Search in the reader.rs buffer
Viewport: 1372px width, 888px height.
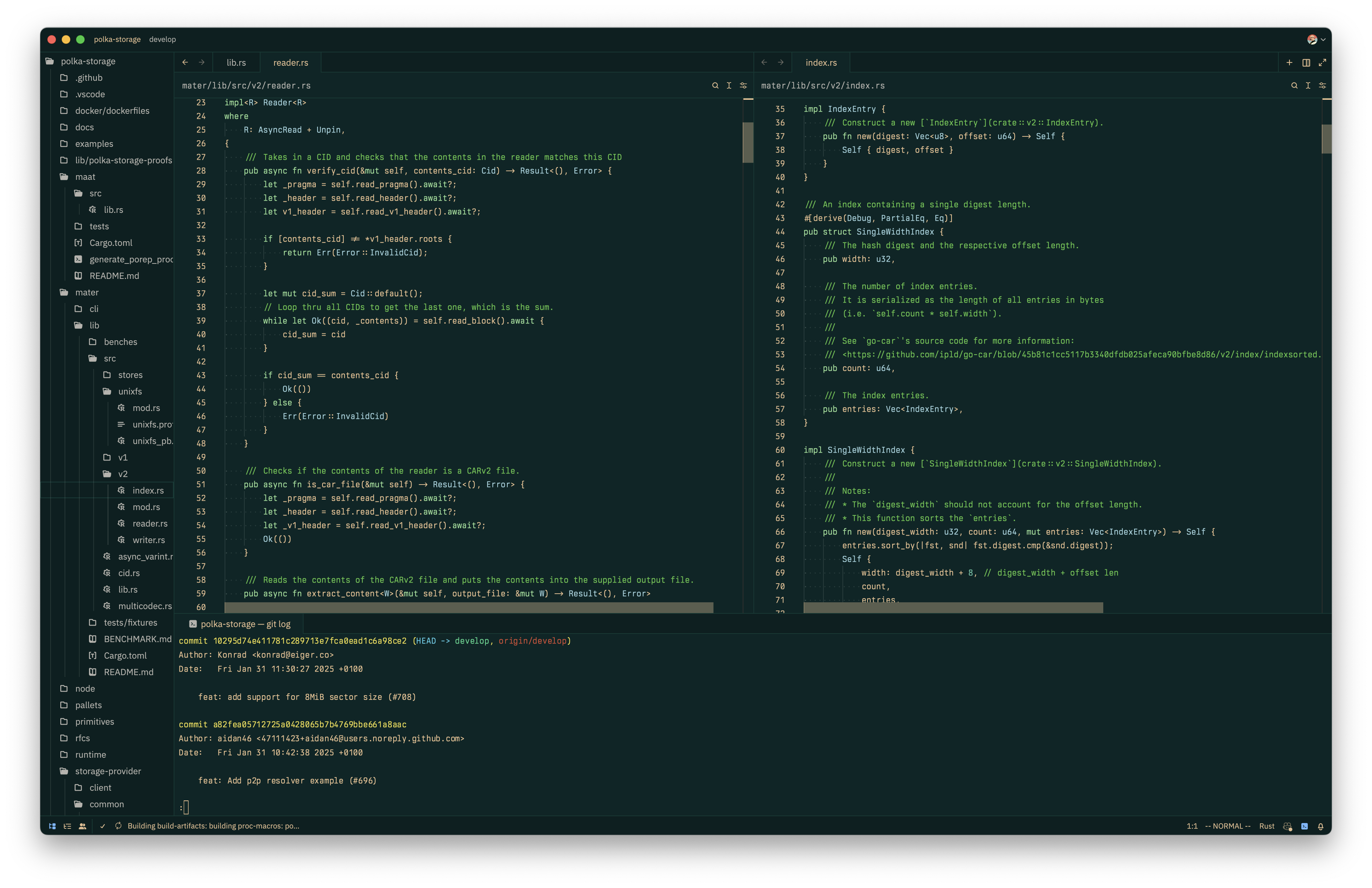[715, 85]
